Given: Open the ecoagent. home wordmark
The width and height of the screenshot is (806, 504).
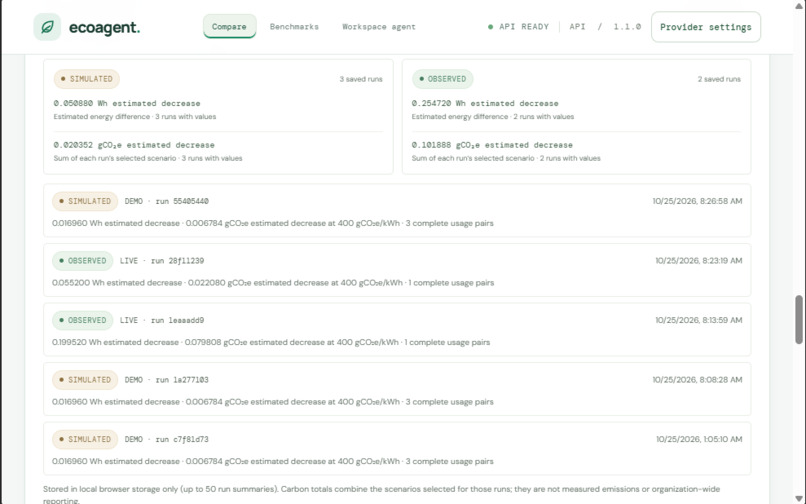Looking at the screenshot, I should pyautogui.click(x=104, y=27).
